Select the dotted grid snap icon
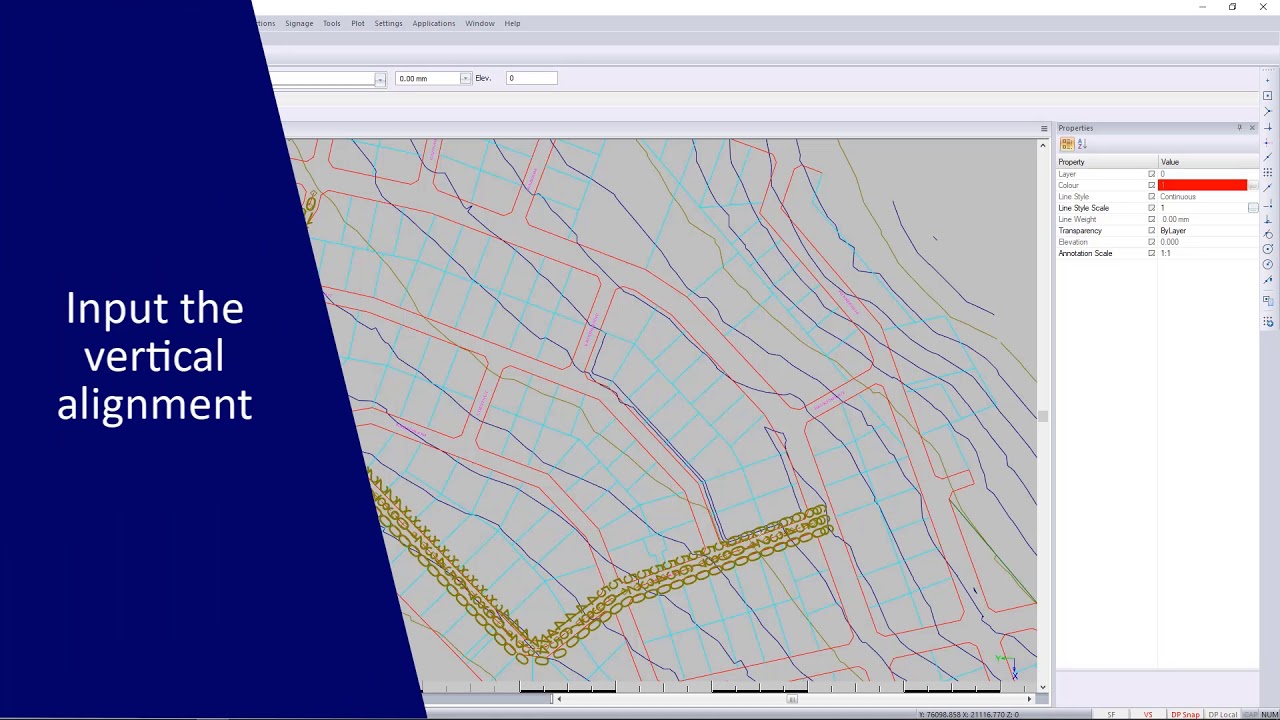The height and width of the screenshot is (720, 1280). 1268,172
